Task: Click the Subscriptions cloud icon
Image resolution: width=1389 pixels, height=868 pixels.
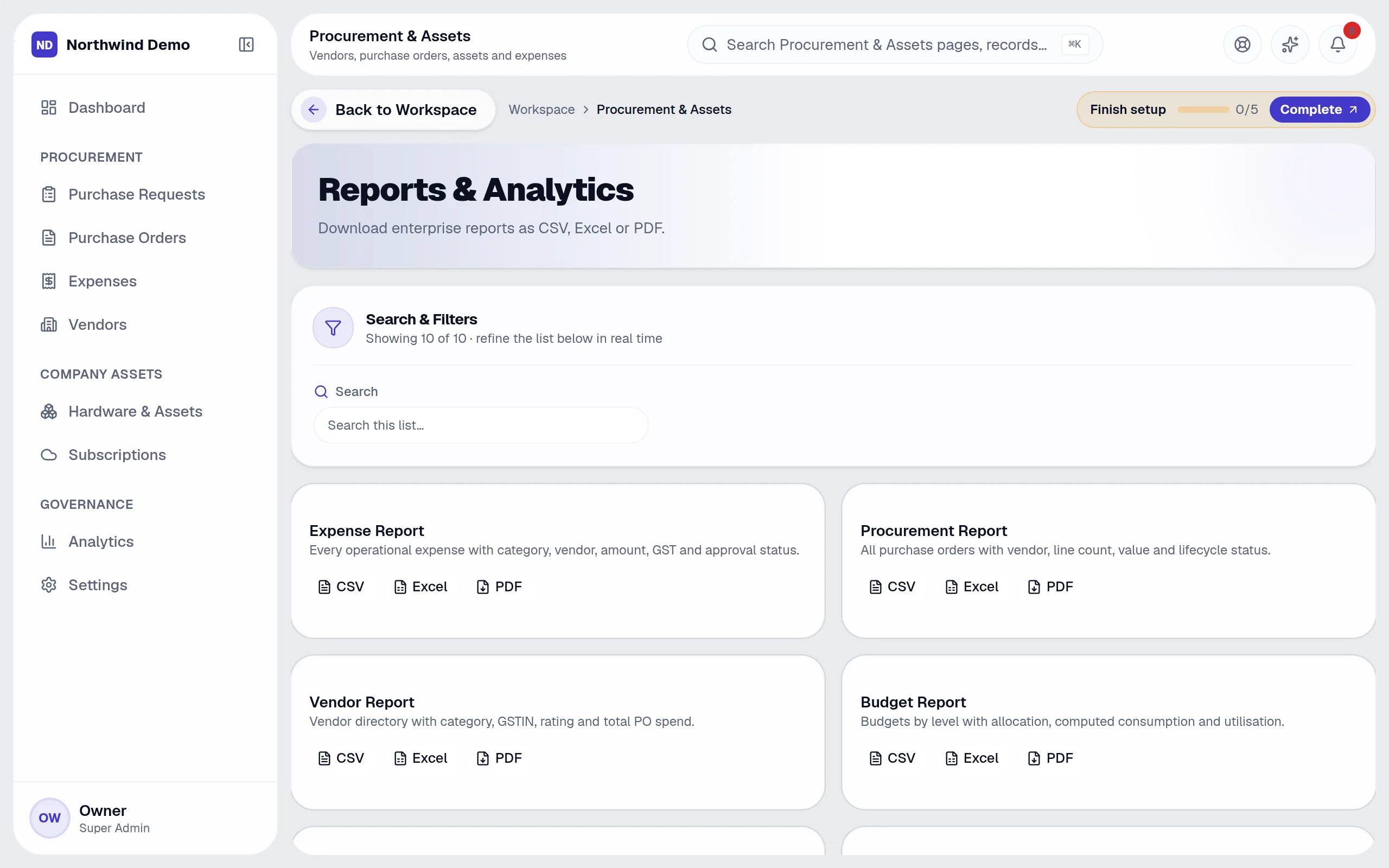Action: [49, 455]
